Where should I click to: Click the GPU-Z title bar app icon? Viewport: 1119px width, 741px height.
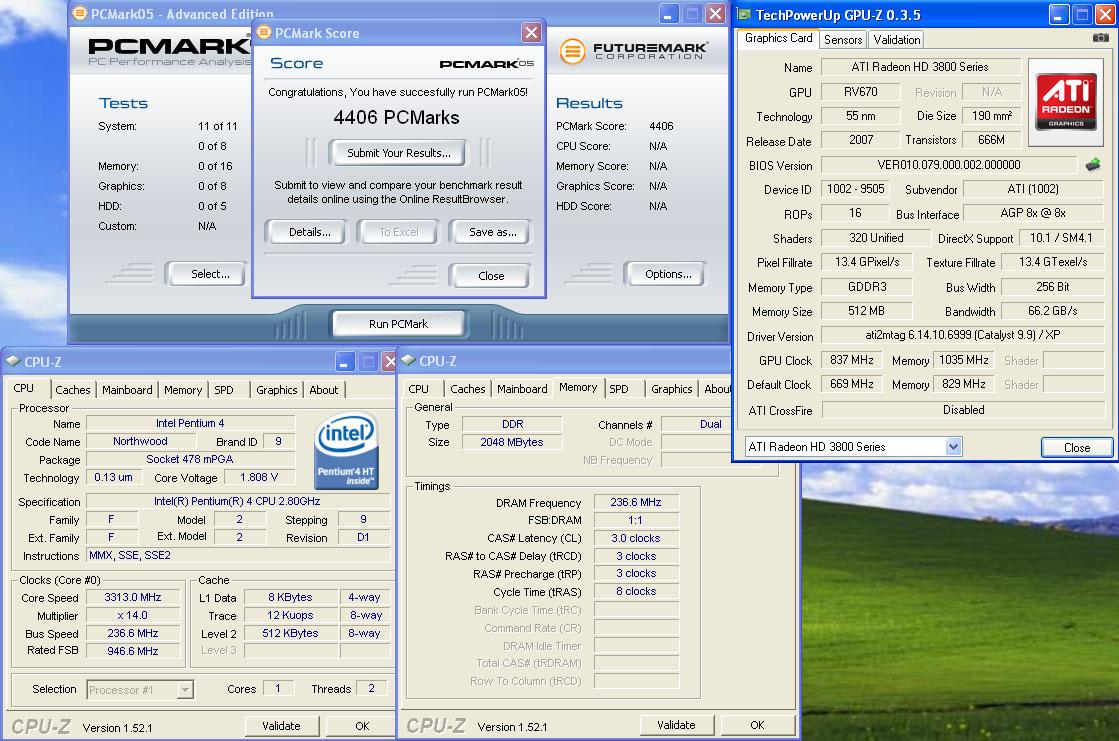point(744,14)
